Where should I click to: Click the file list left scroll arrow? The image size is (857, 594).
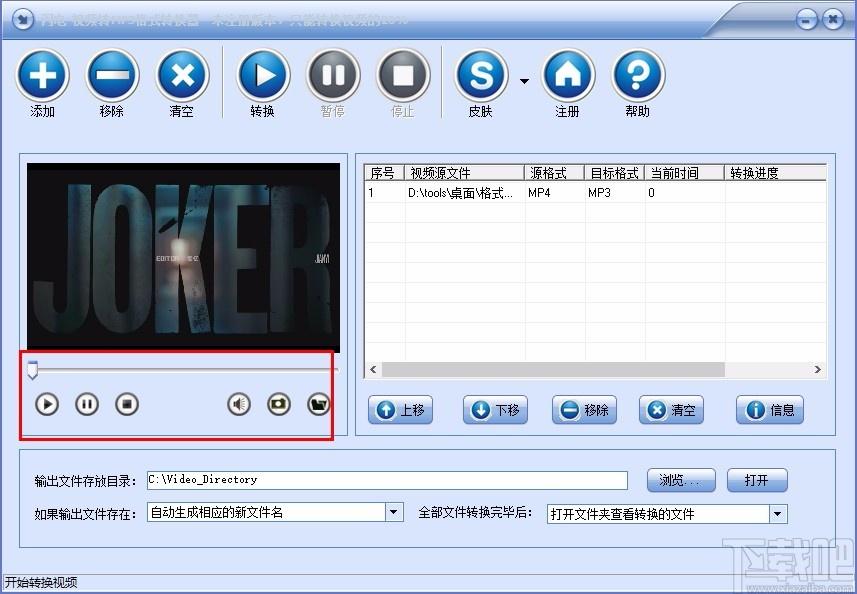[373, 369]
